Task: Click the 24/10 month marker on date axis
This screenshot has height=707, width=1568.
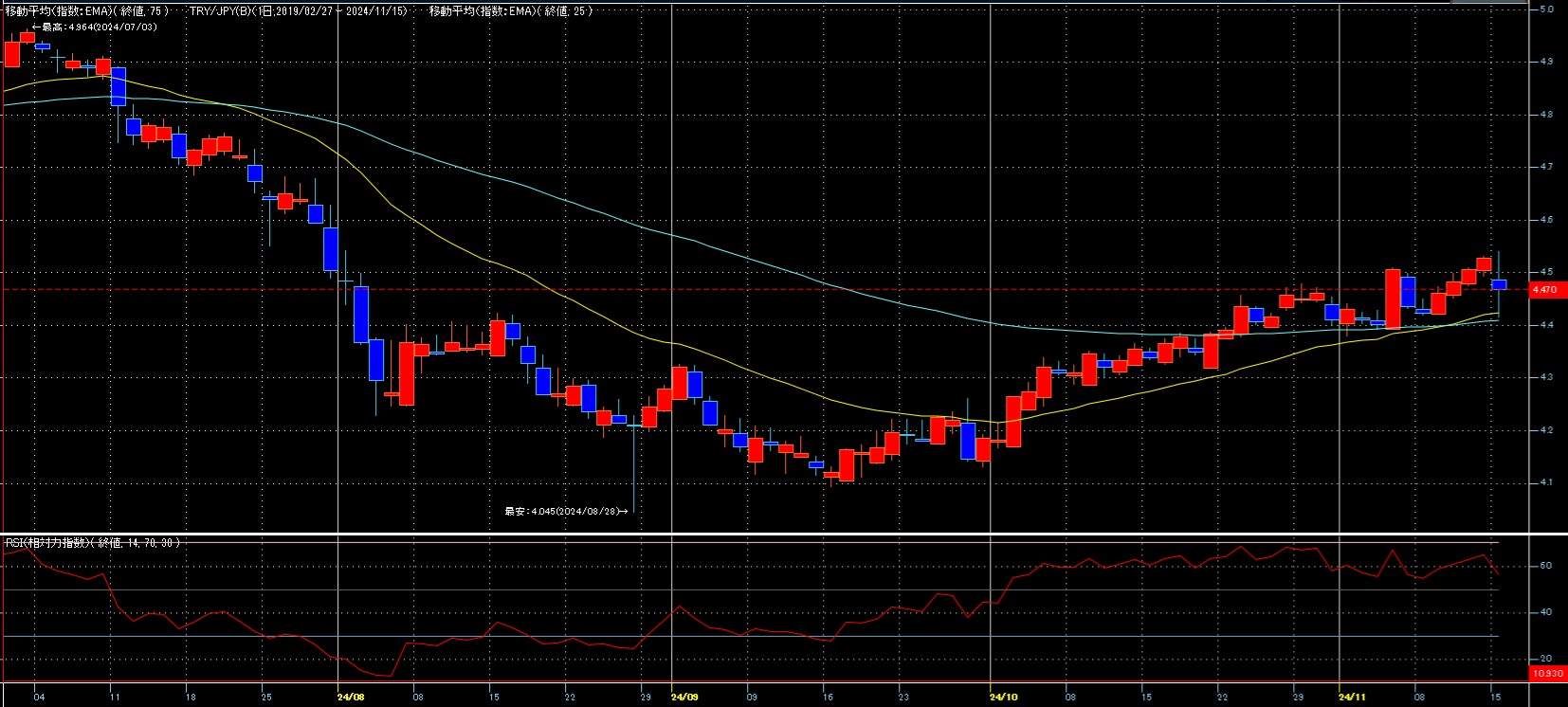Action: tap(1004, 698)
